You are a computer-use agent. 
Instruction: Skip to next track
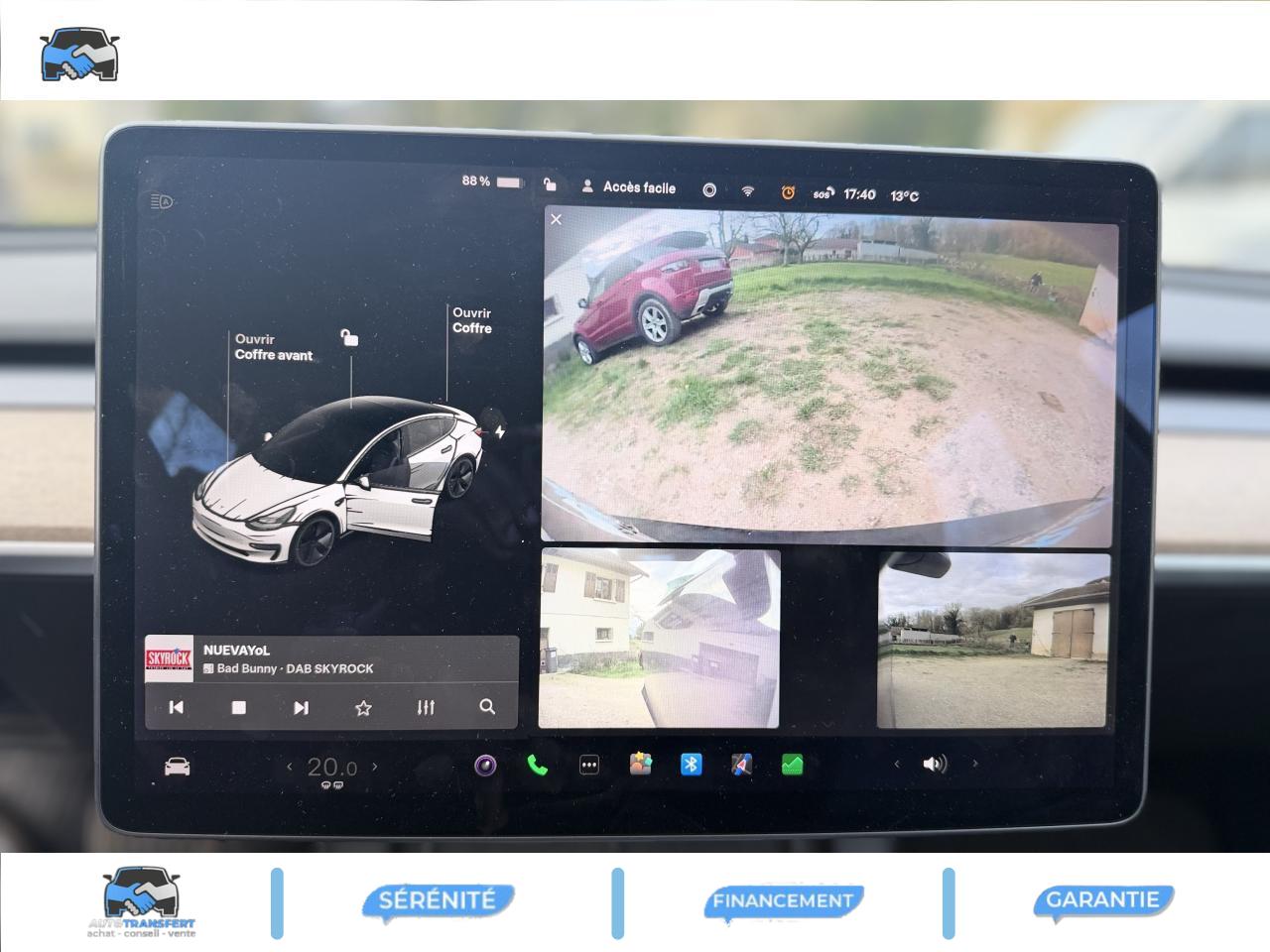tap(301, 707)
